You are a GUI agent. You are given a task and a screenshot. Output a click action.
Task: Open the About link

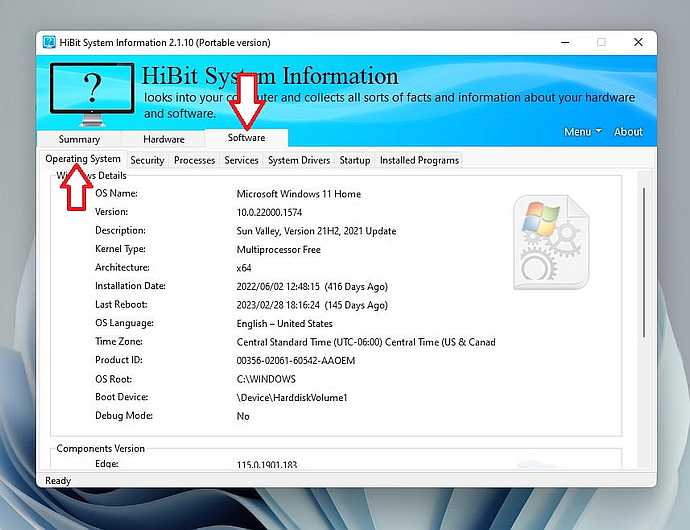[x=628, y=132]
